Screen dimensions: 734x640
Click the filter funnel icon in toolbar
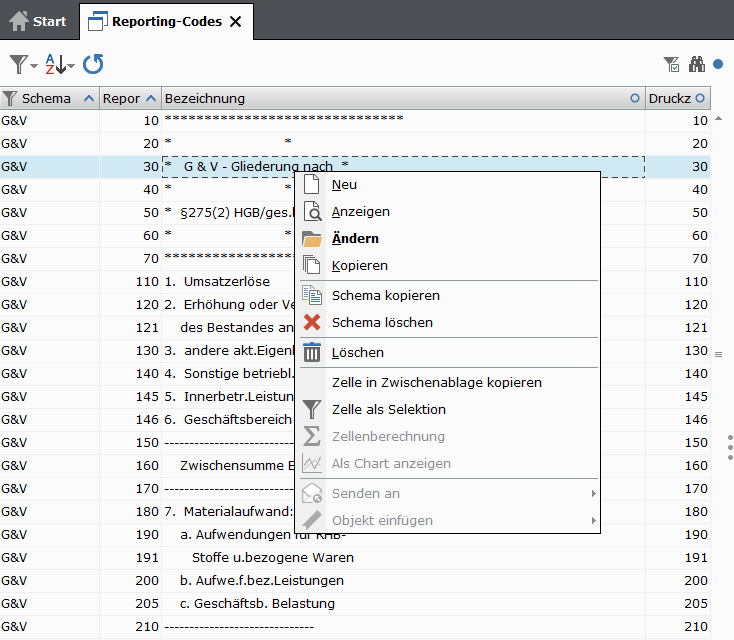[19, 64]
